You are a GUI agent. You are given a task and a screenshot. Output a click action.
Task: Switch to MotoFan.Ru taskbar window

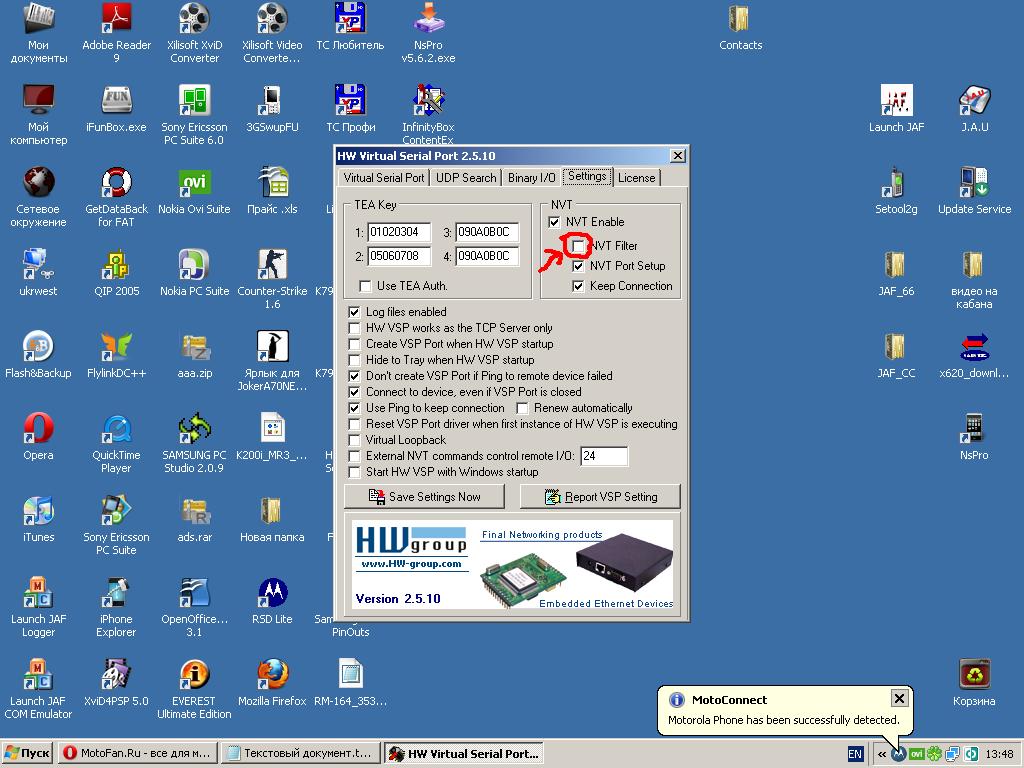point(138,753)
